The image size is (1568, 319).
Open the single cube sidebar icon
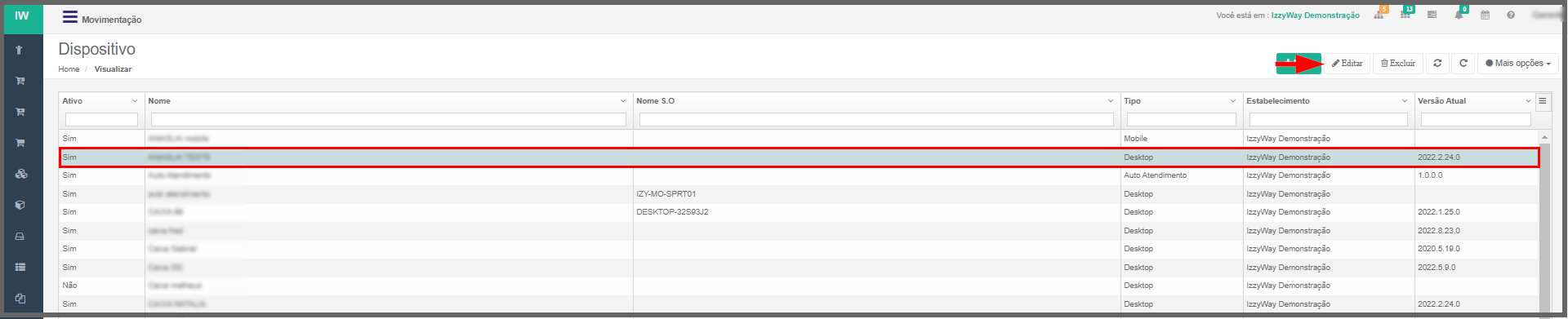pyautogui.click(x=20, y=205)
